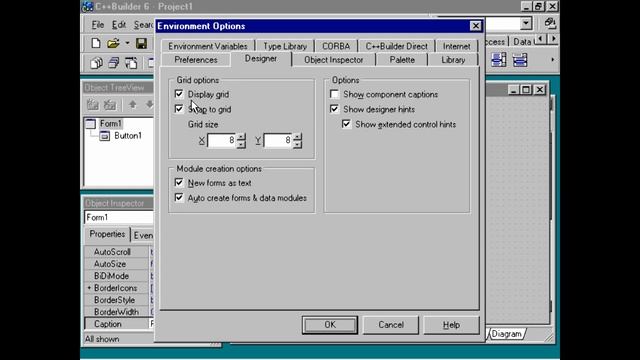This screenshot has height=360, width=640.
Task: Select the second blue component icon in palette
Action: pos(520,60)
